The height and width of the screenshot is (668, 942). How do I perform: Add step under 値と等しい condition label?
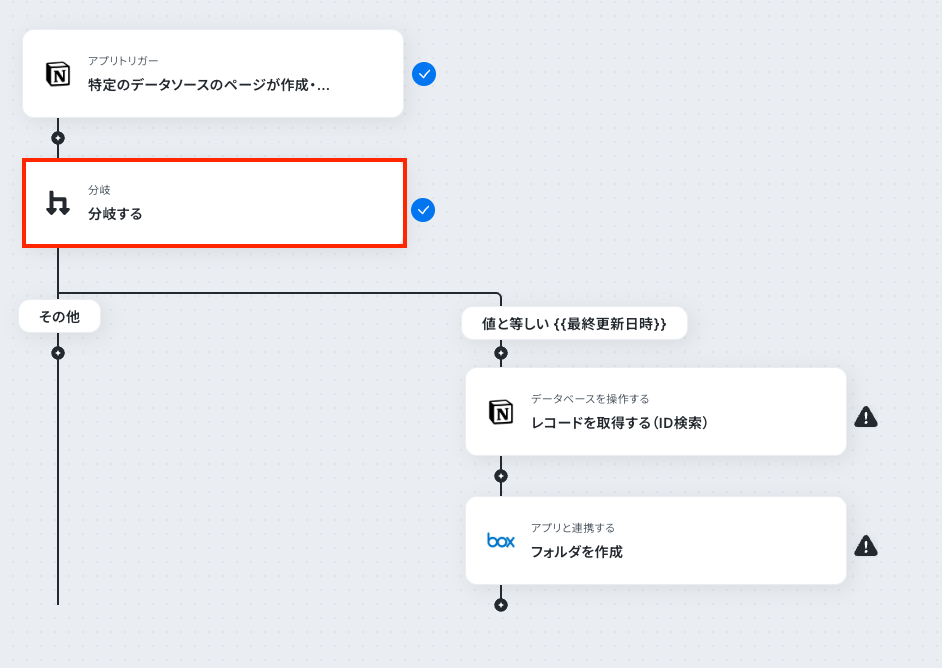click(500, 353)
